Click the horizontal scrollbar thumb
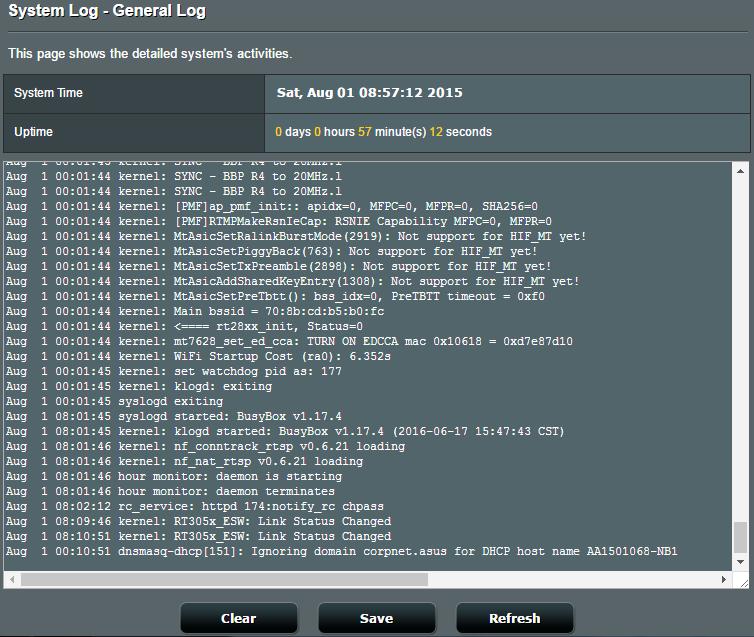The width and height of the screenshot is (754, 637). [224, 579]
